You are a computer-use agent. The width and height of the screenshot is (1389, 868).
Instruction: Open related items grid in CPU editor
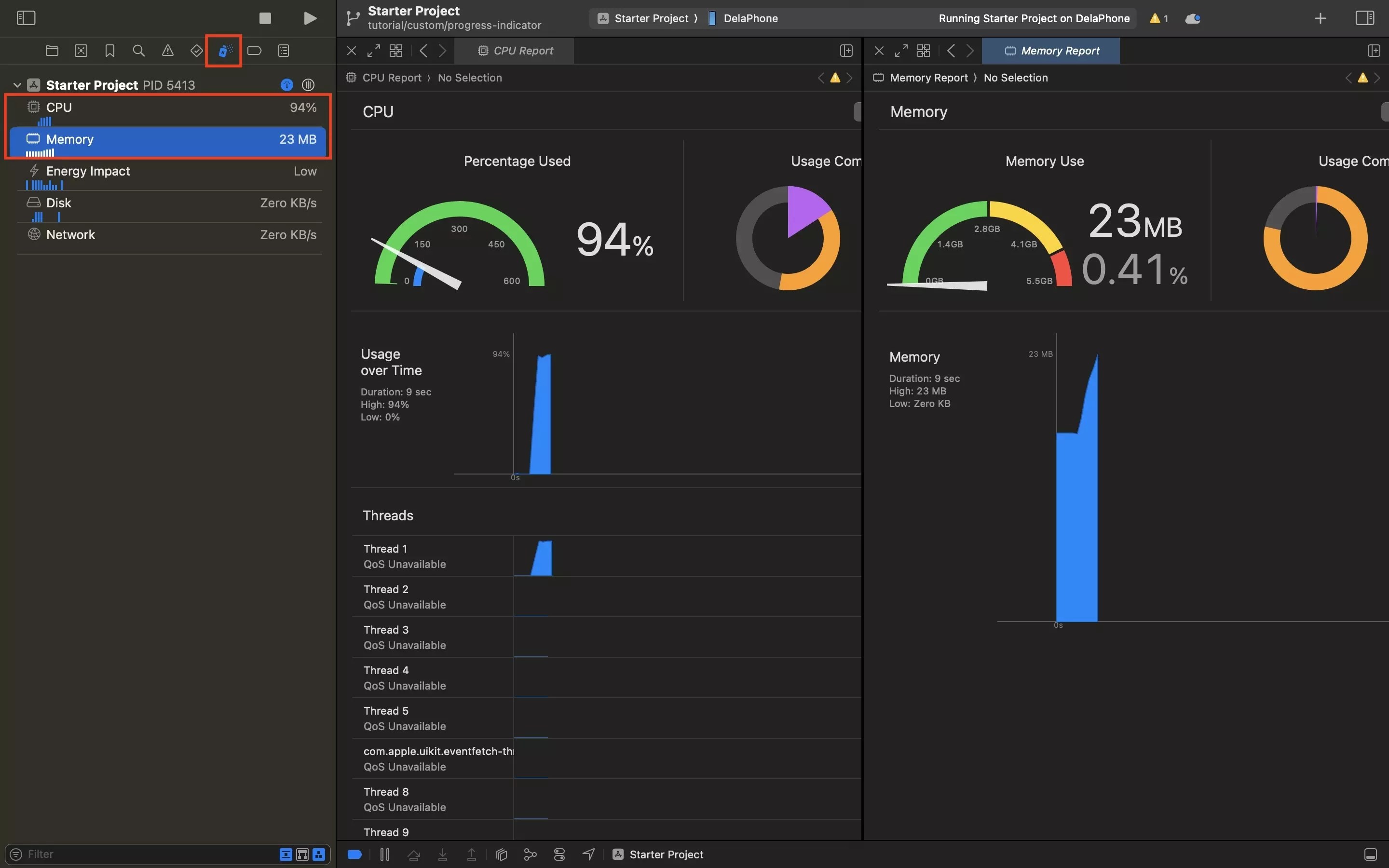pos(395,51)
